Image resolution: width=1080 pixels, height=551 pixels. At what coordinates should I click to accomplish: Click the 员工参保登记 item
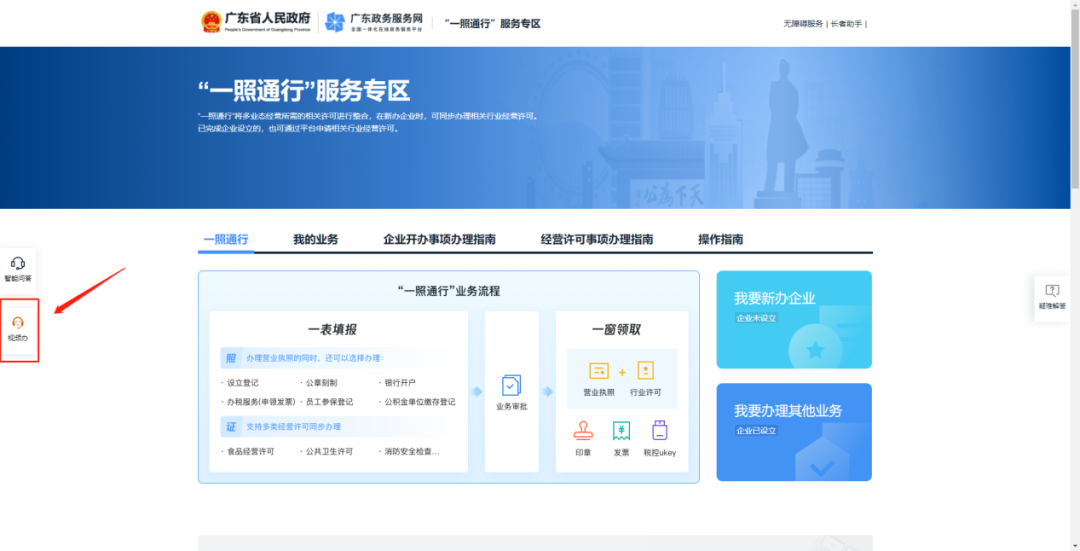(x=329, y=402)
